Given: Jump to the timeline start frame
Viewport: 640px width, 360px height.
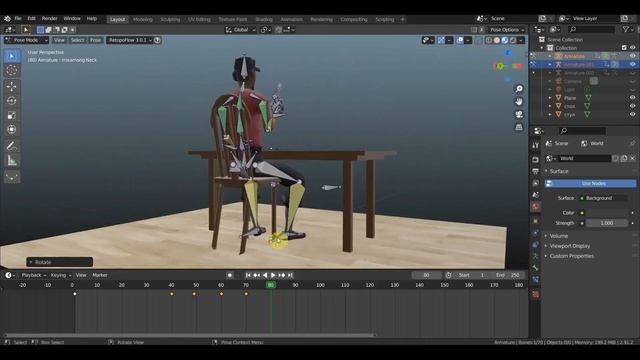Looking at the screenshot, I should pos(248,276).
